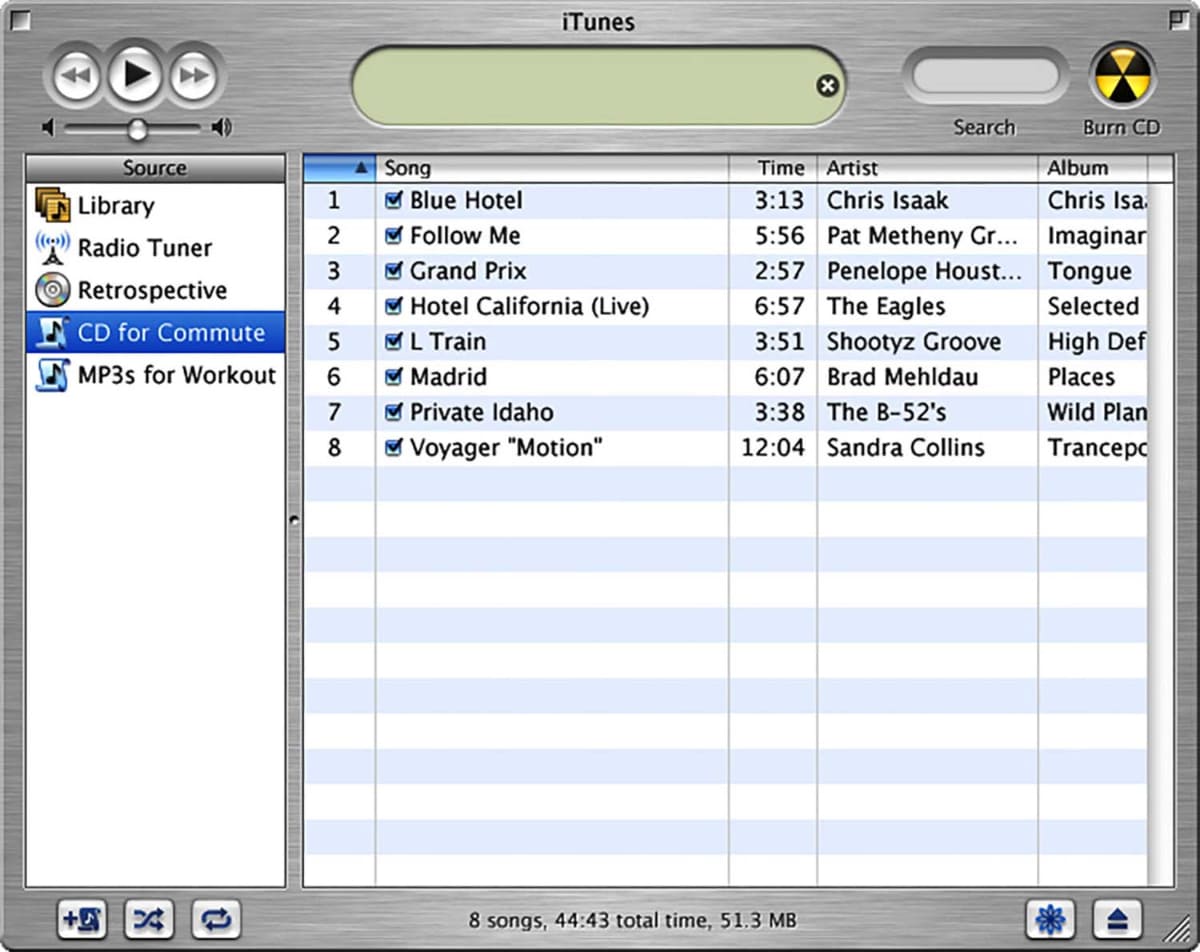Uncheck Voyager "Motion" from the playlist
Image resolution: width=1200 pixels, height=952 pixels.
(x=393, y=447)
